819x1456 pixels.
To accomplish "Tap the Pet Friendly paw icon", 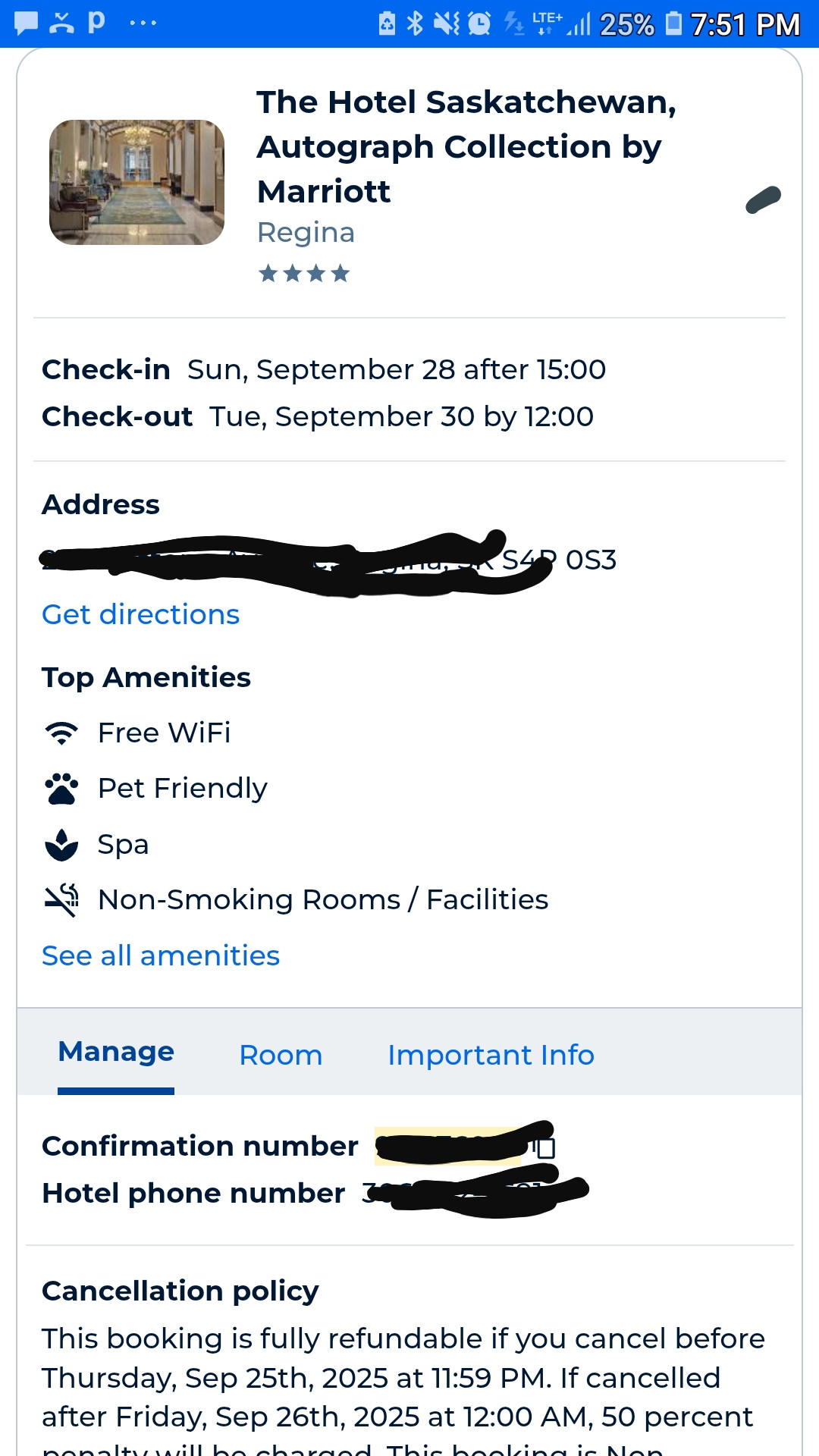I will pos(61,789).
